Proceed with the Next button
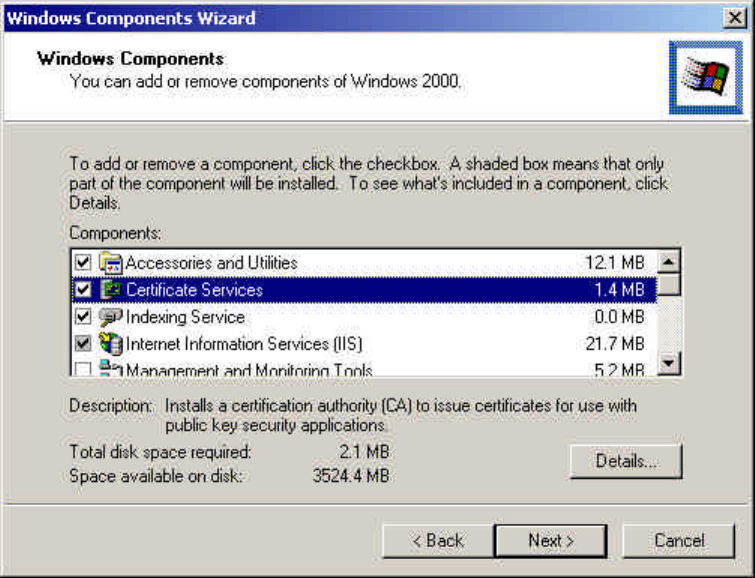This screenshot has height=578, width=755. [551, 541]
